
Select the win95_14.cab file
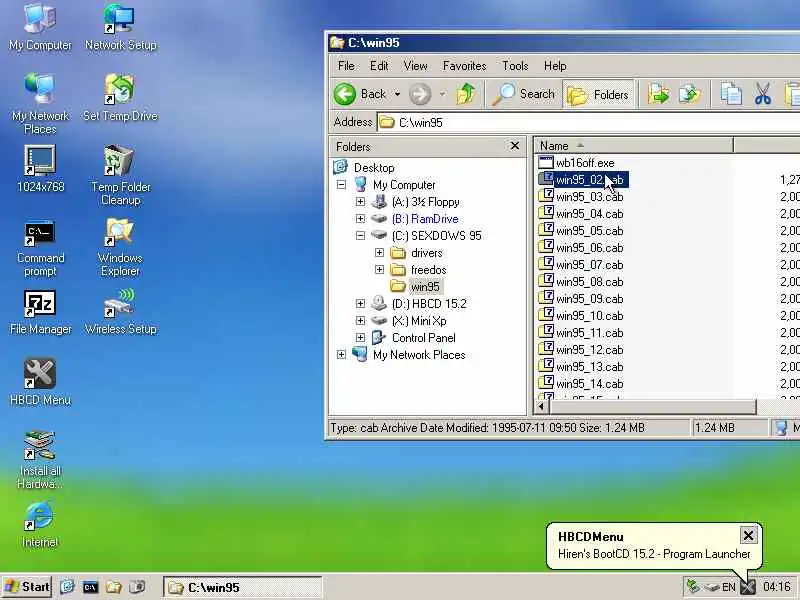pyautogui.click(x=589, y=384)
